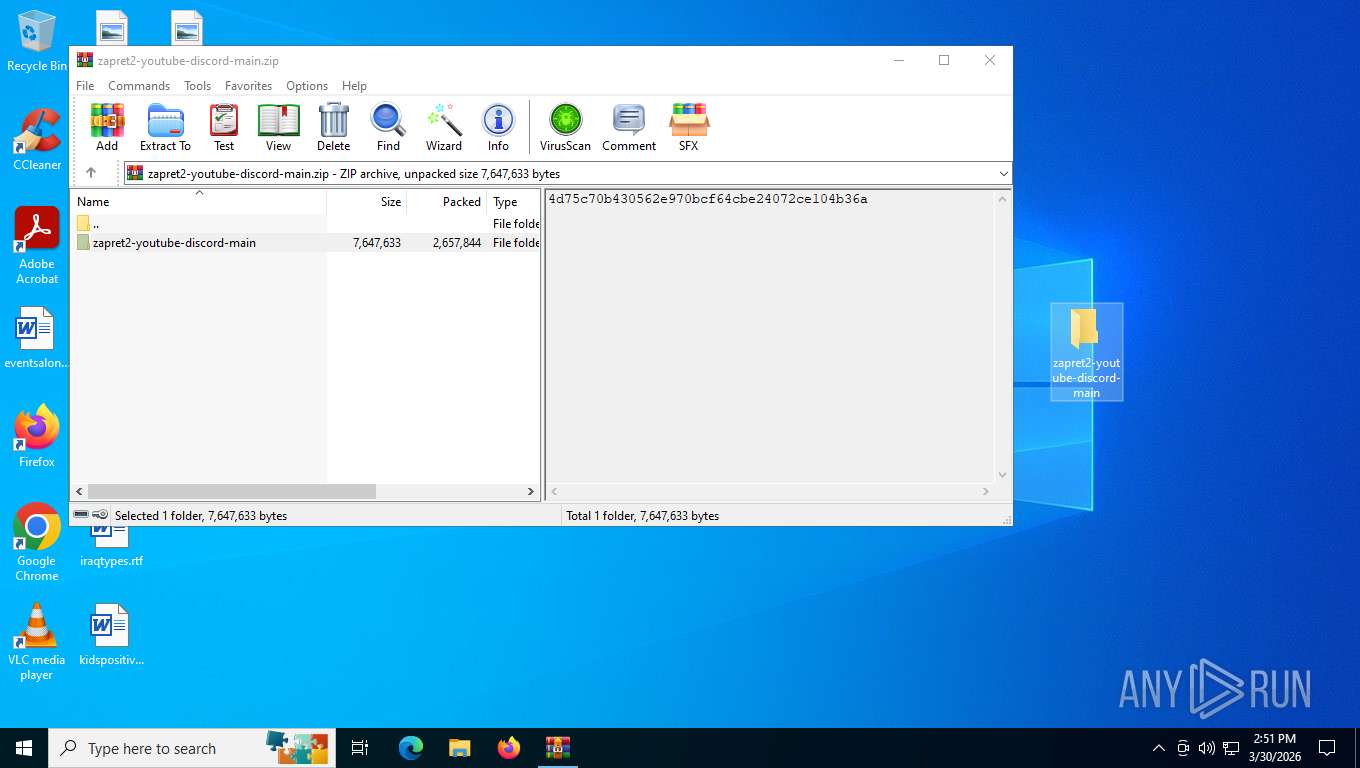Create an SFX archive
The image size is (1360, 768).
[689, 127]
